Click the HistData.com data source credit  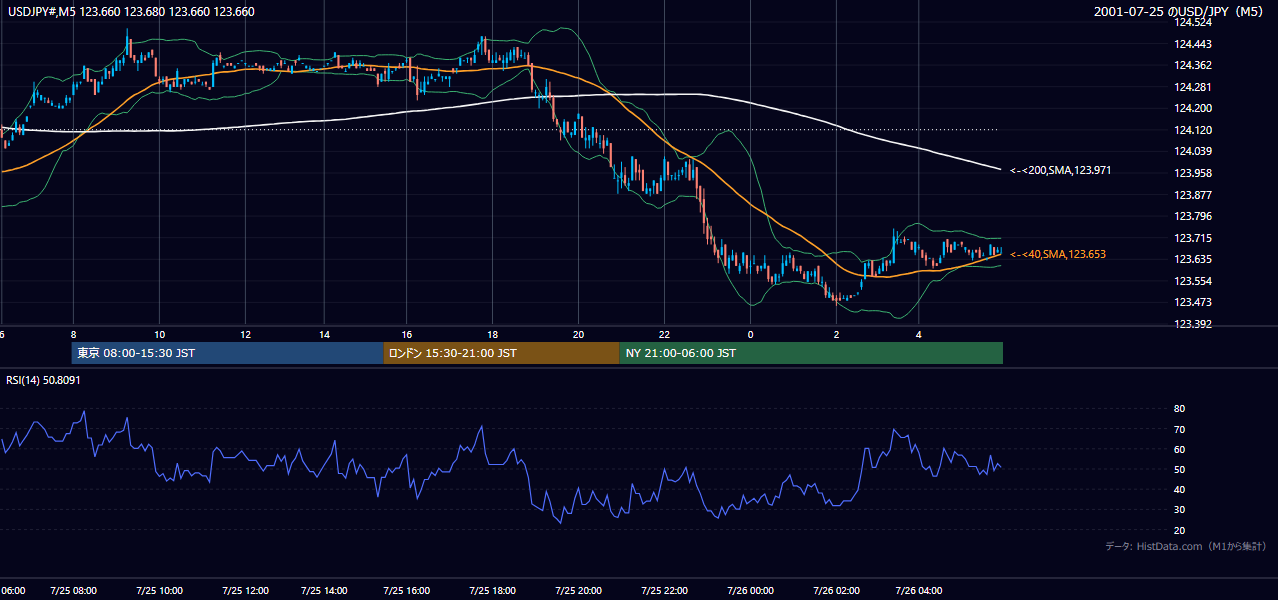click(x=1186, y=546)
